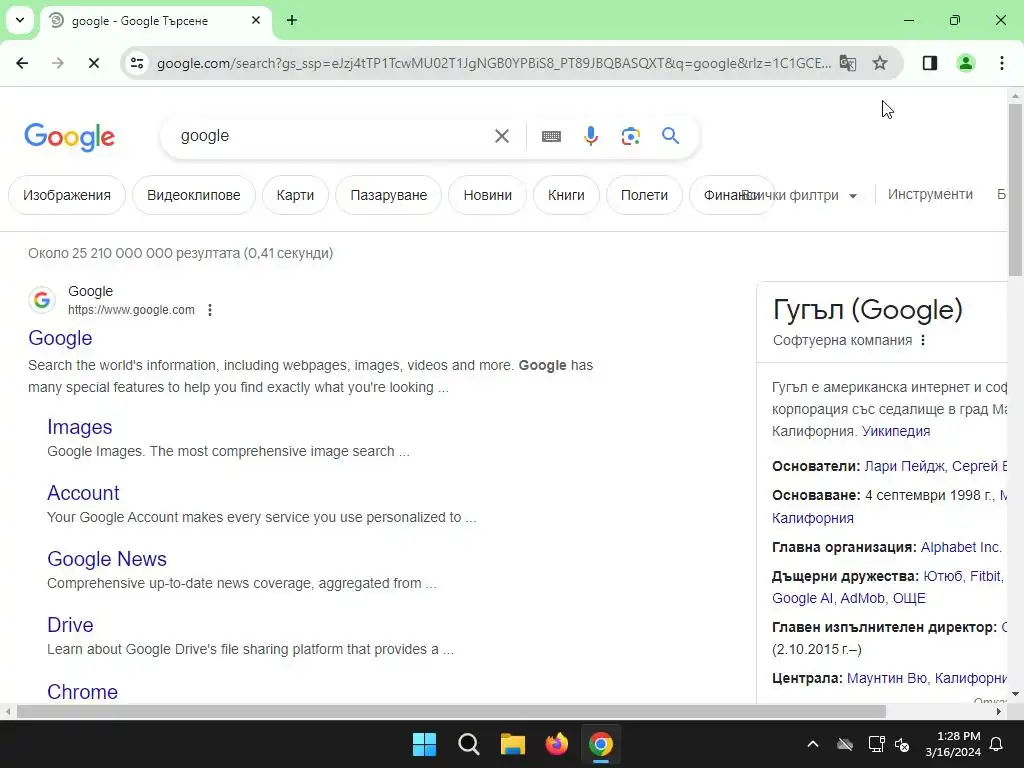Click the muted volume tray icon
This screenshot has height=768, width=1024.
(x=903, y=744)
